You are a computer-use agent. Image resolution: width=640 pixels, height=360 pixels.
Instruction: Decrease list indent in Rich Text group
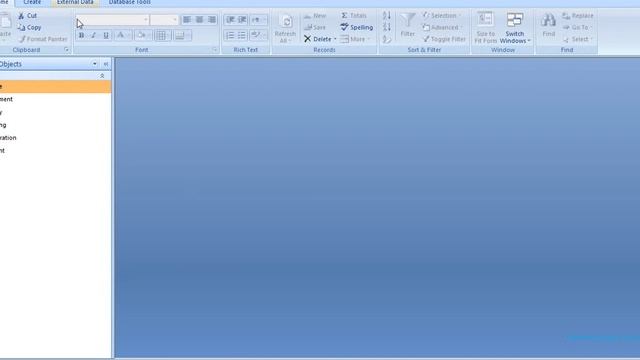click(x=230, y=20)
